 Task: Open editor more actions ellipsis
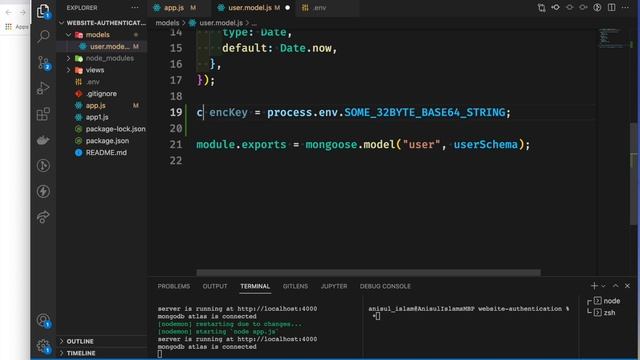(625, 7)
